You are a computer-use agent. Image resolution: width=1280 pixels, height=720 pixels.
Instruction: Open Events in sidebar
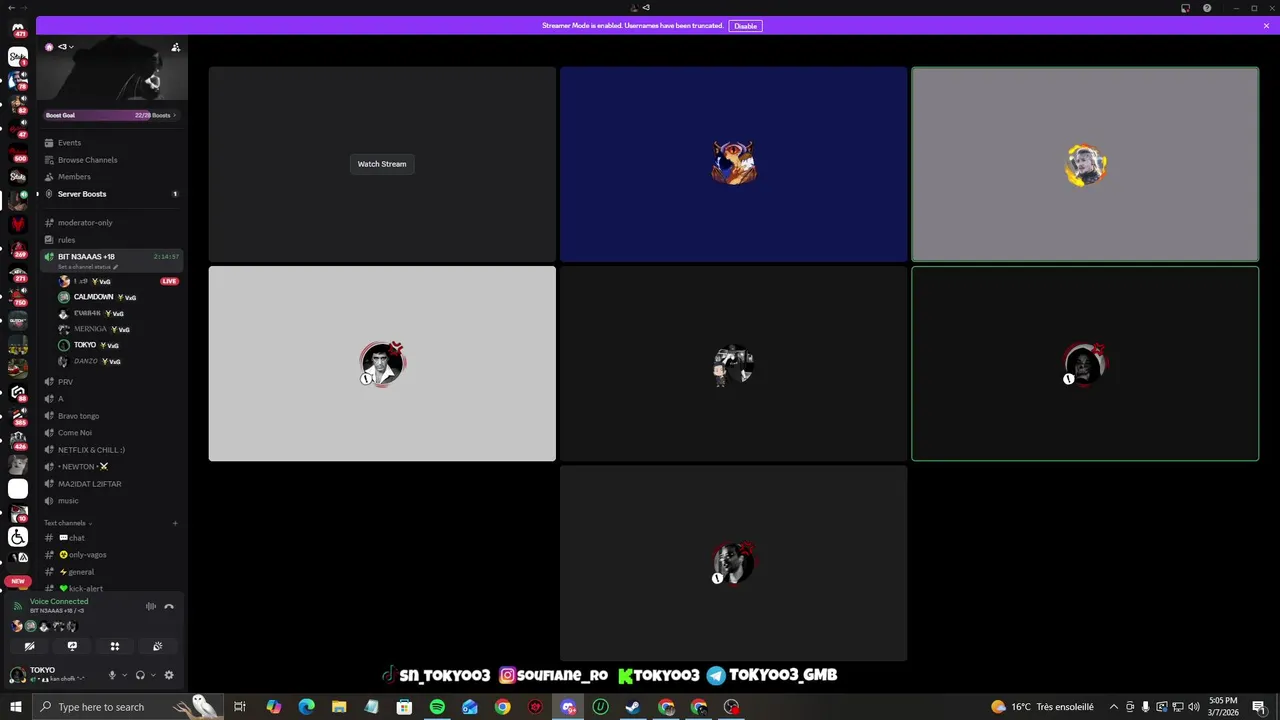point(111,143)
